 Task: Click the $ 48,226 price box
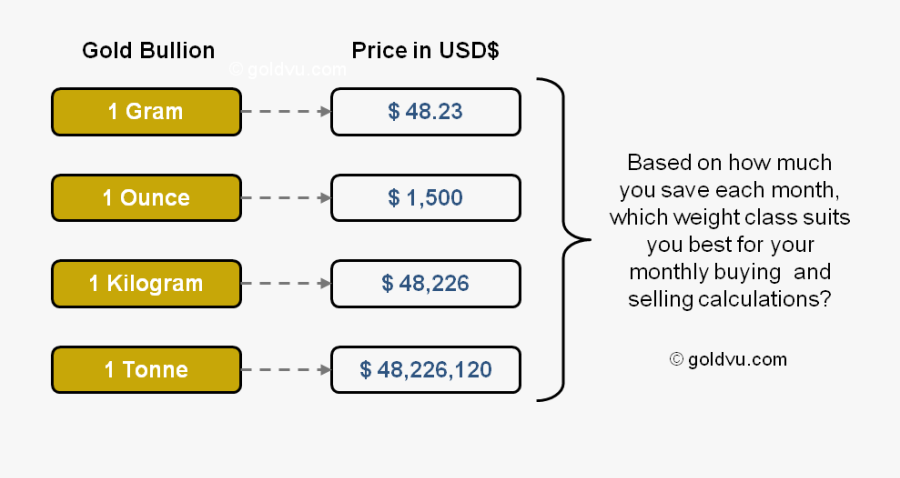pos(425,283)
